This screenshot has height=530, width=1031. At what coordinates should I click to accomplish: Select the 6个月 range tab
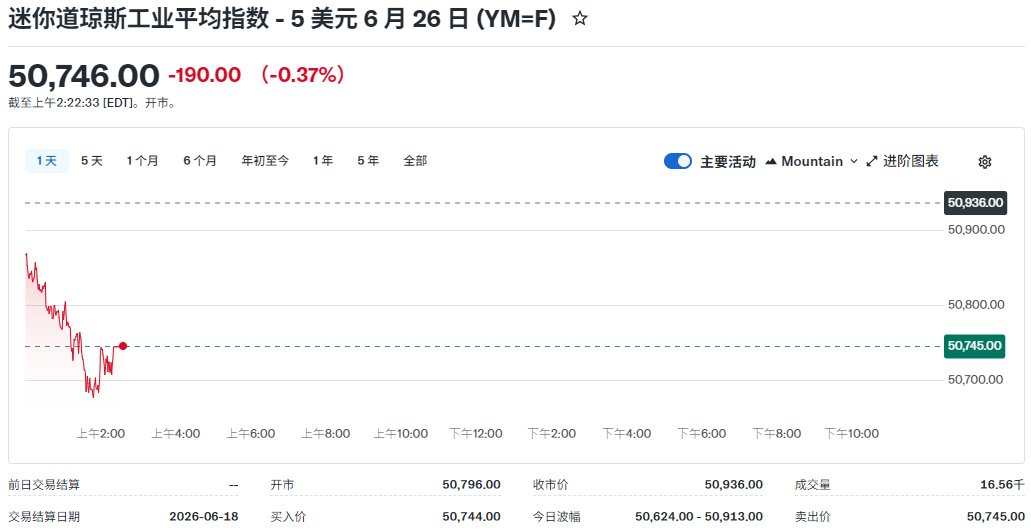click(x=200, y=160)
